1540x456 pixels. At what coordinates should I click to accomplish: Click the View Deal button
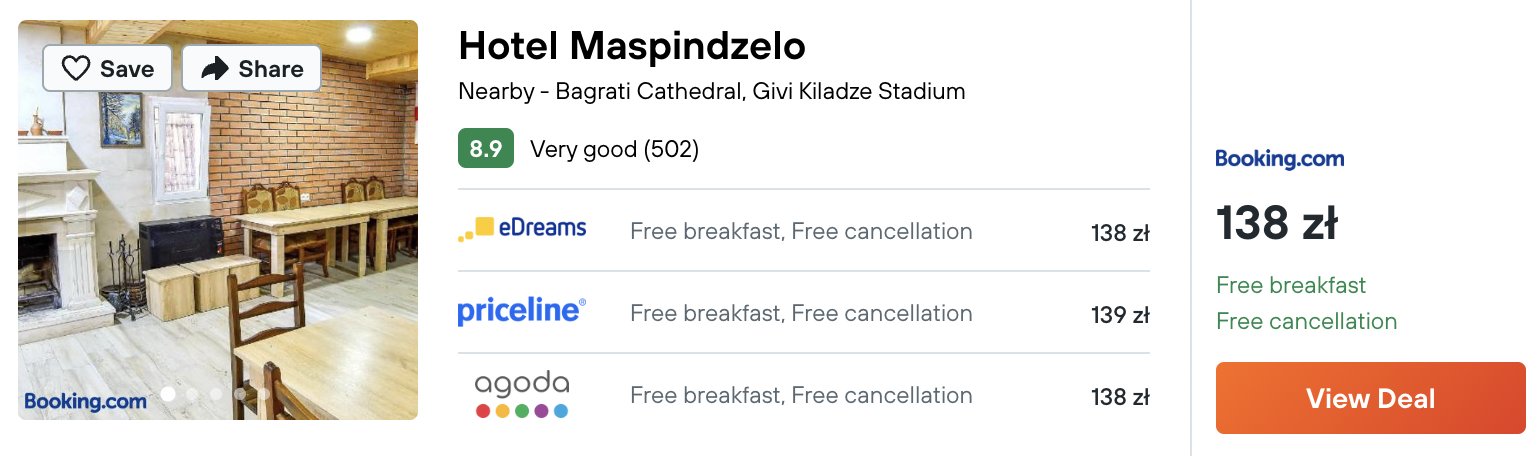coord(1371,398)
